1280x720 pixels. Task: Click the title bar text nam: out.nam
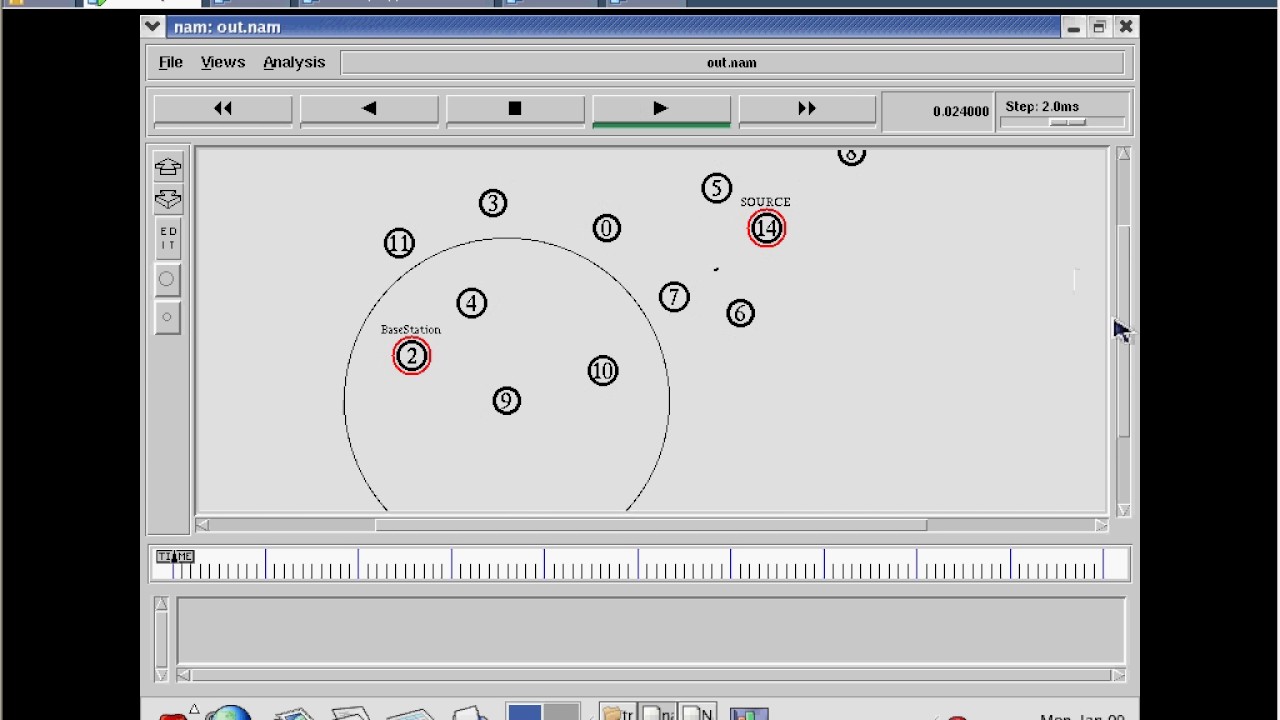coord(227,27)
